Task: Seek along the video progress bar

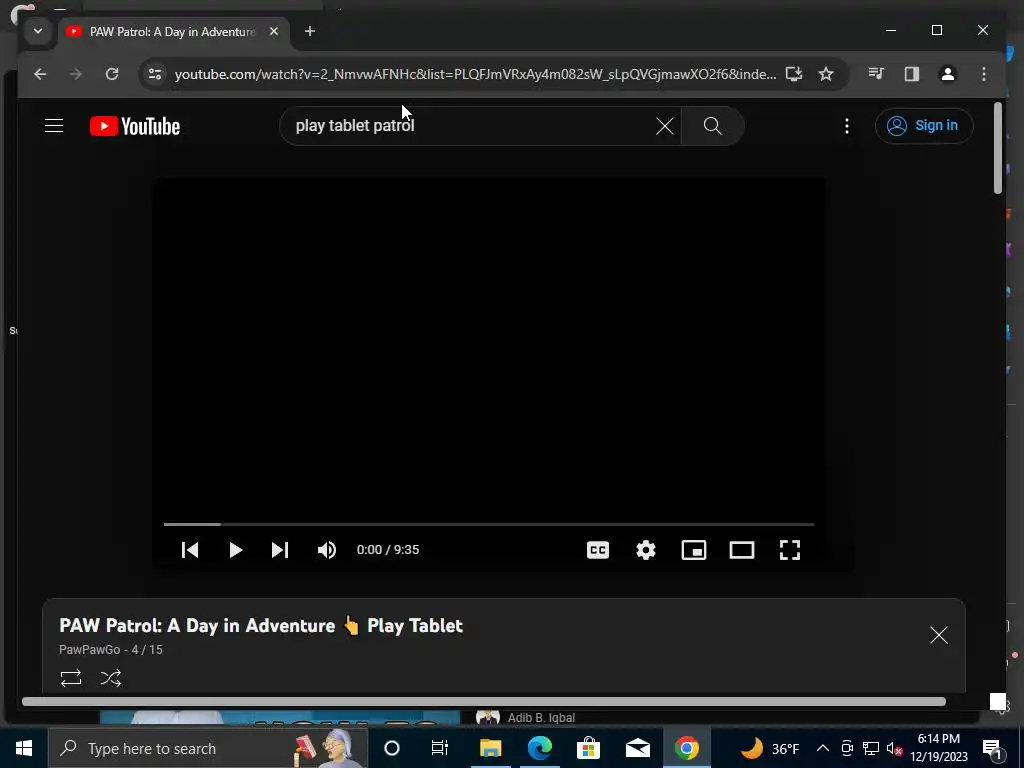Action: [488, 524]
